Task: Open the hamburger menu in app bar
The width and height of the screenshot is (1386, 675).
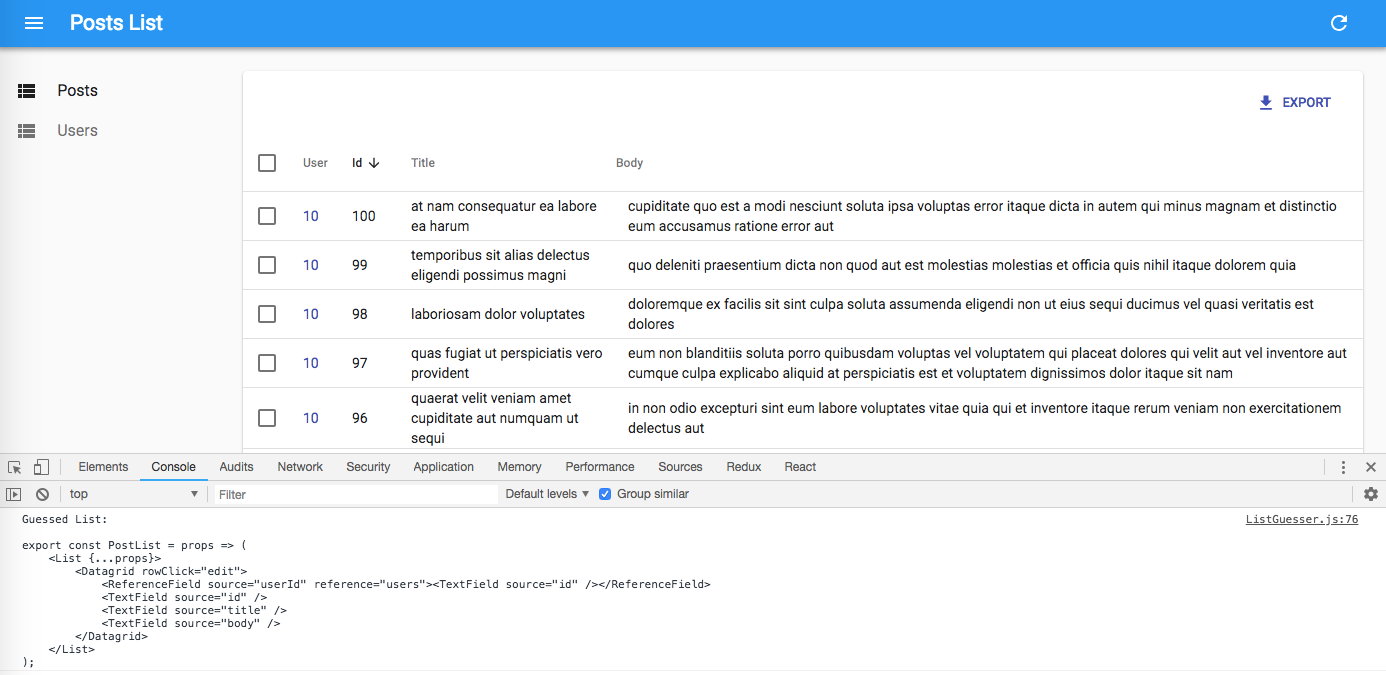Action: [x=34, y=23]
